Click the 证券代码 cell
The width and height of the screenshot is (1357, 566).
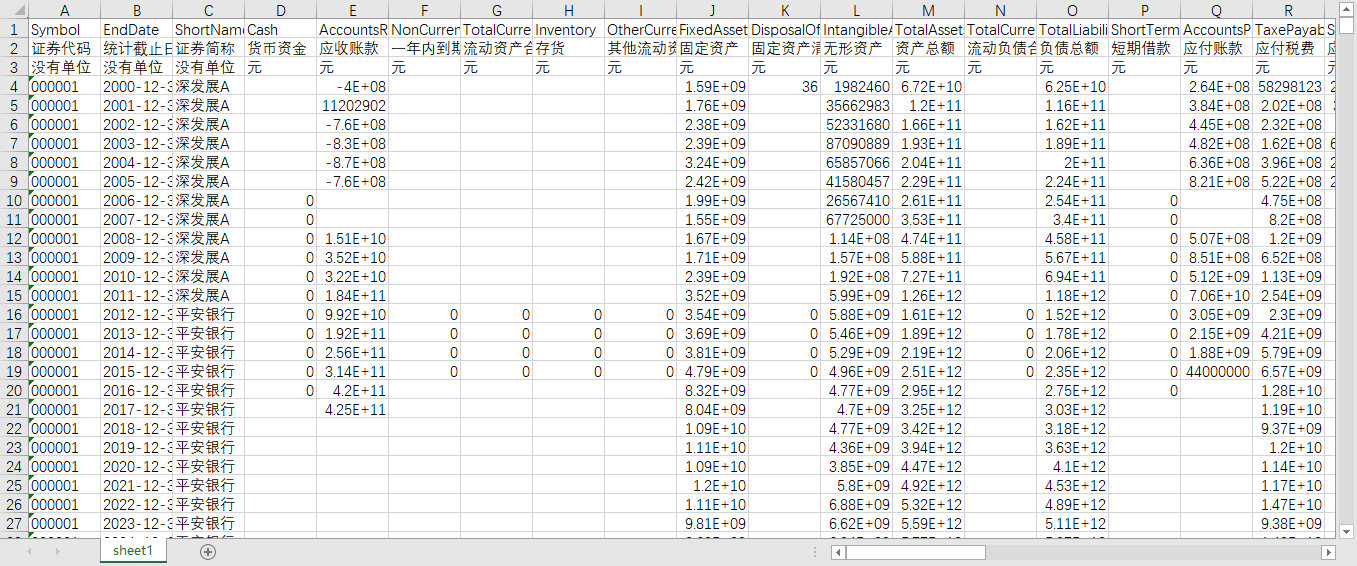click(x=64, y=49)
